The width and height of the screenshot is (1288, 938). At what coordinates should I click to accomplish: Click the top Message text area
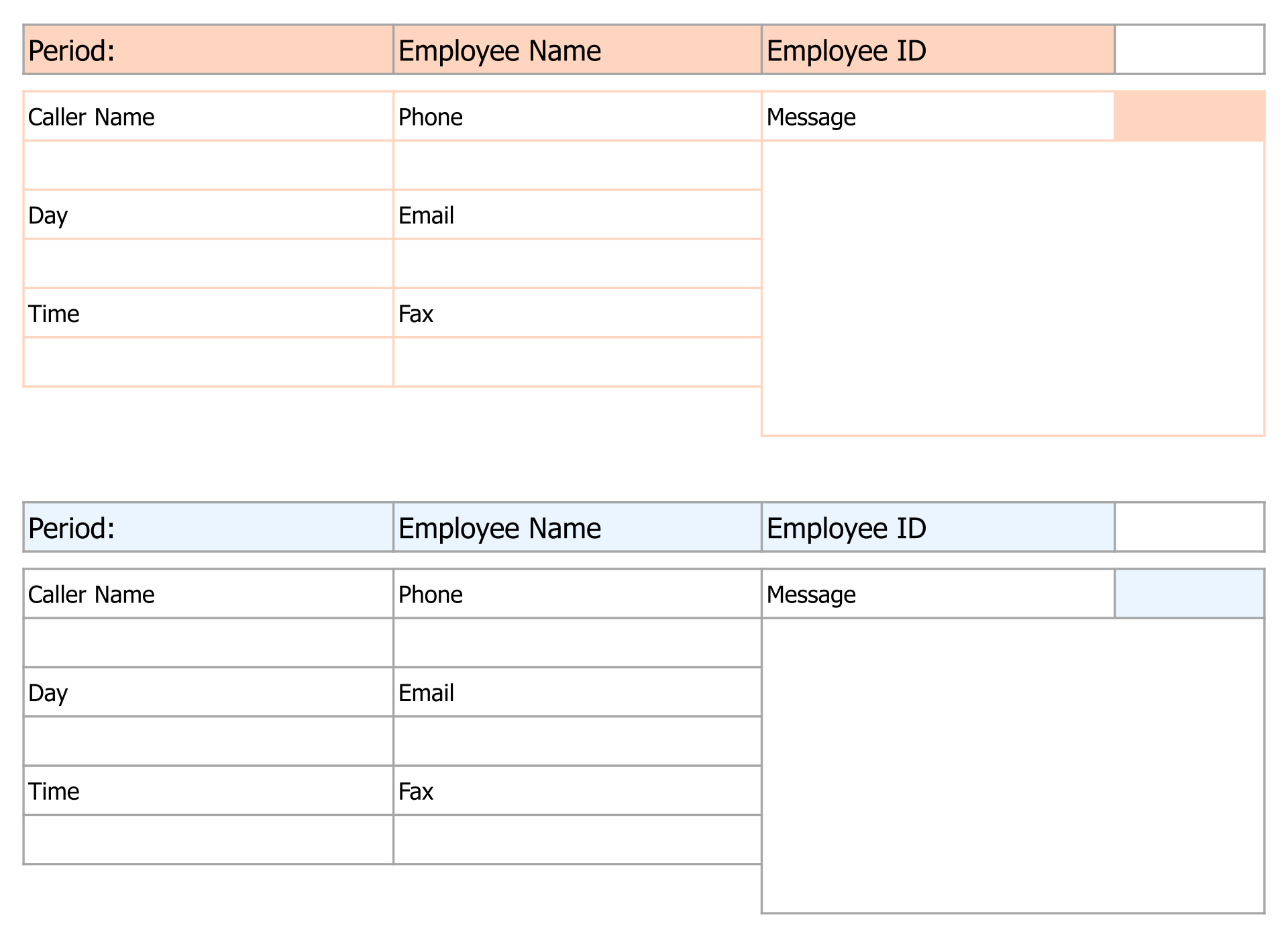pyautogui.click(x=1013, y=289)
